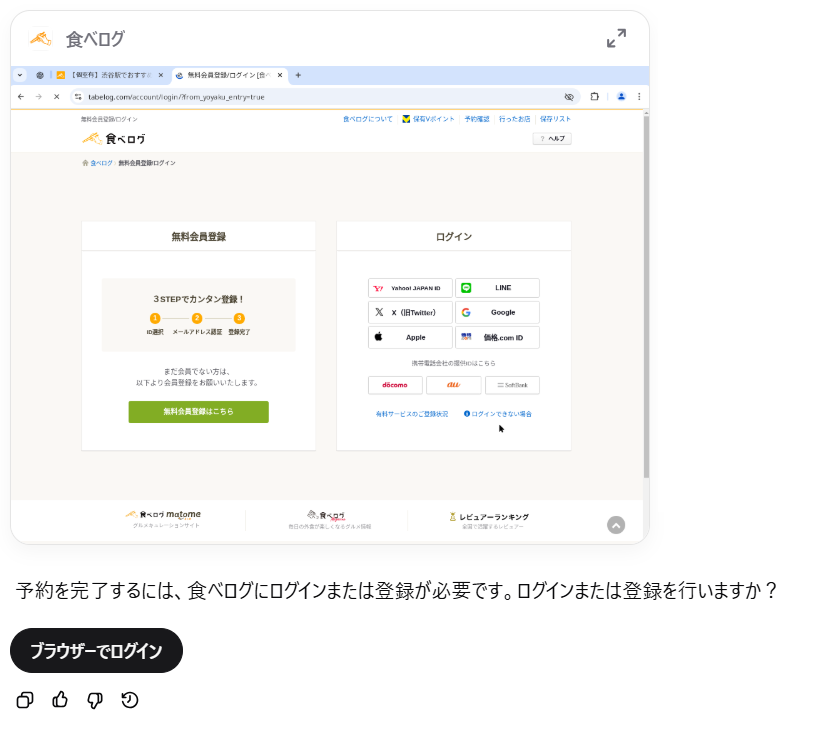The width and height of the screenshot is (824, 743).
Task: Click the ブラウザーでログイン button
Action: click(x=96, y=651)
